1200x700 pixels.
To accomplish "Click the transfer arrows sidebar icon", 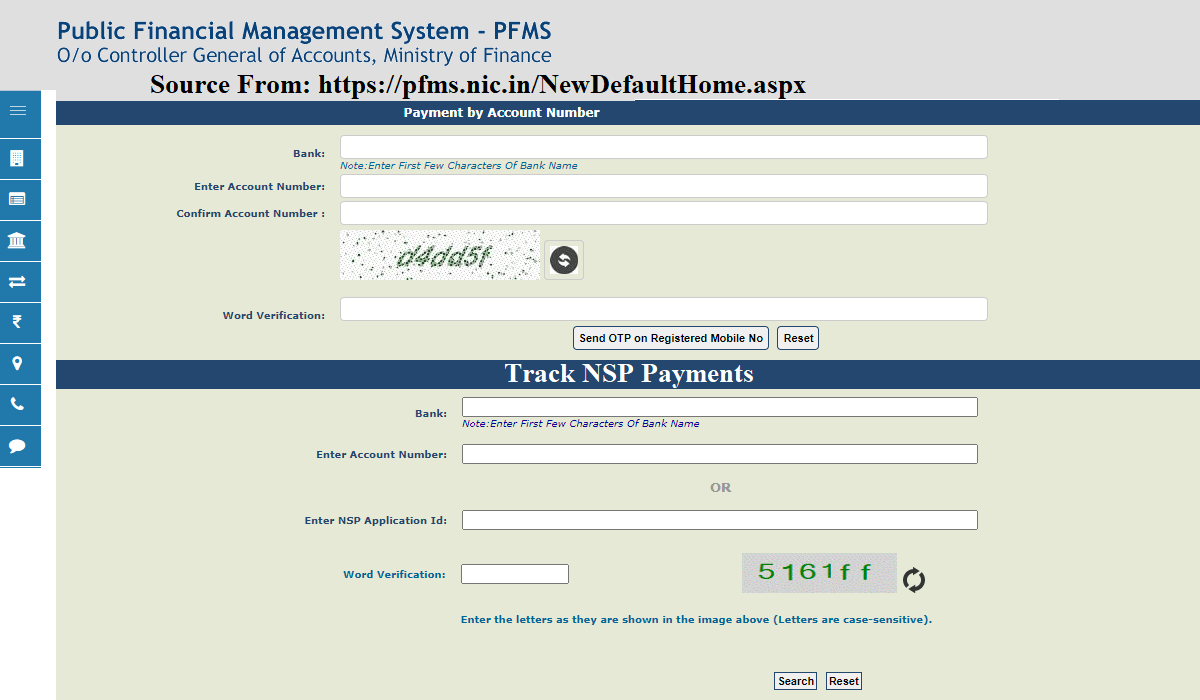I will coord(17,282).
